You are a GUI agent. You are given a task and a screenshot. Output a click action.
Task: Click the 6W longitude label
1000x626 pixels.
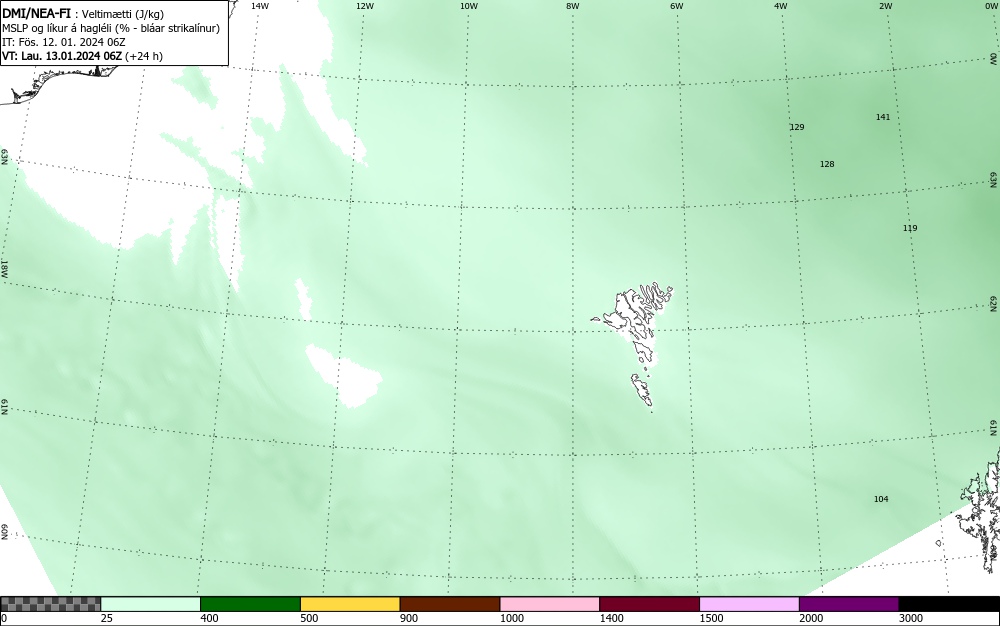[677, 6]
